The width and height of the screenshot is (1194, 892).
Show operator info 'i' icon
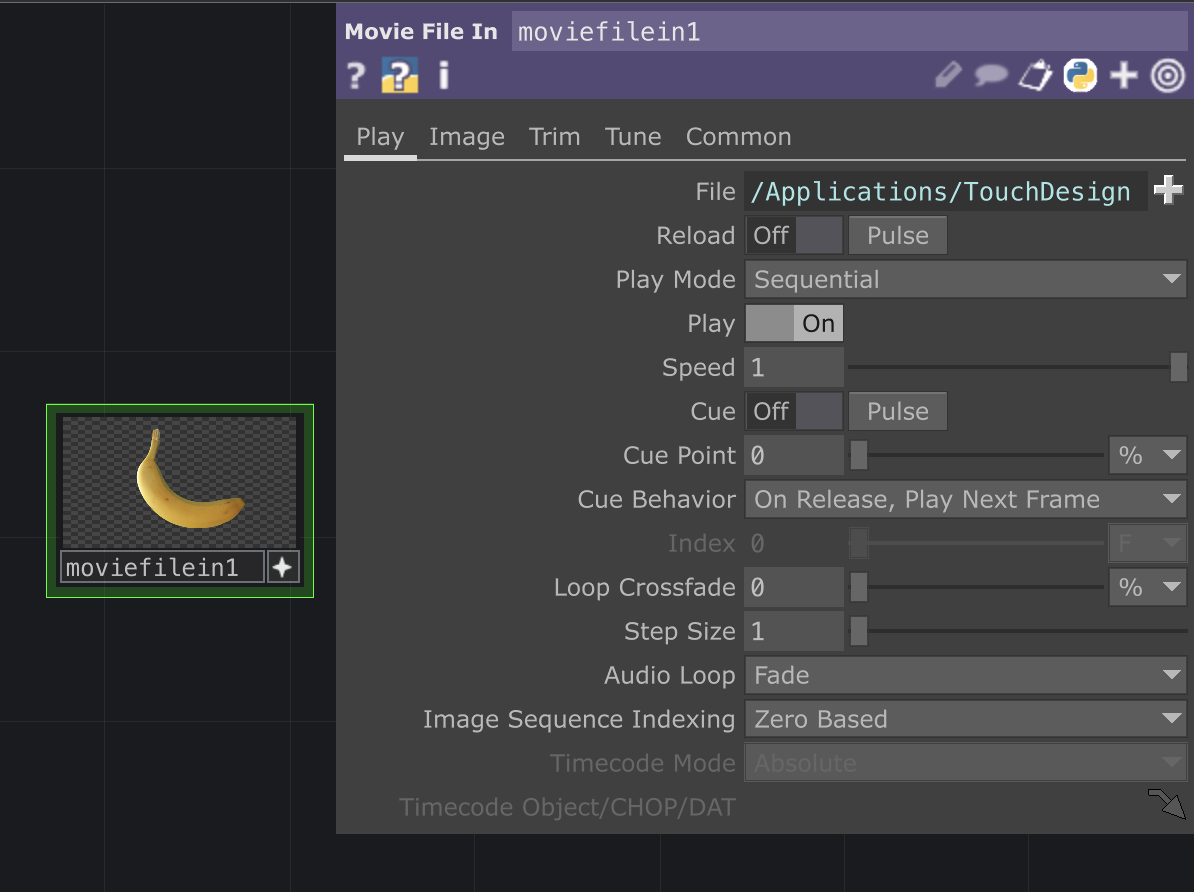click(x=444, y=76)
